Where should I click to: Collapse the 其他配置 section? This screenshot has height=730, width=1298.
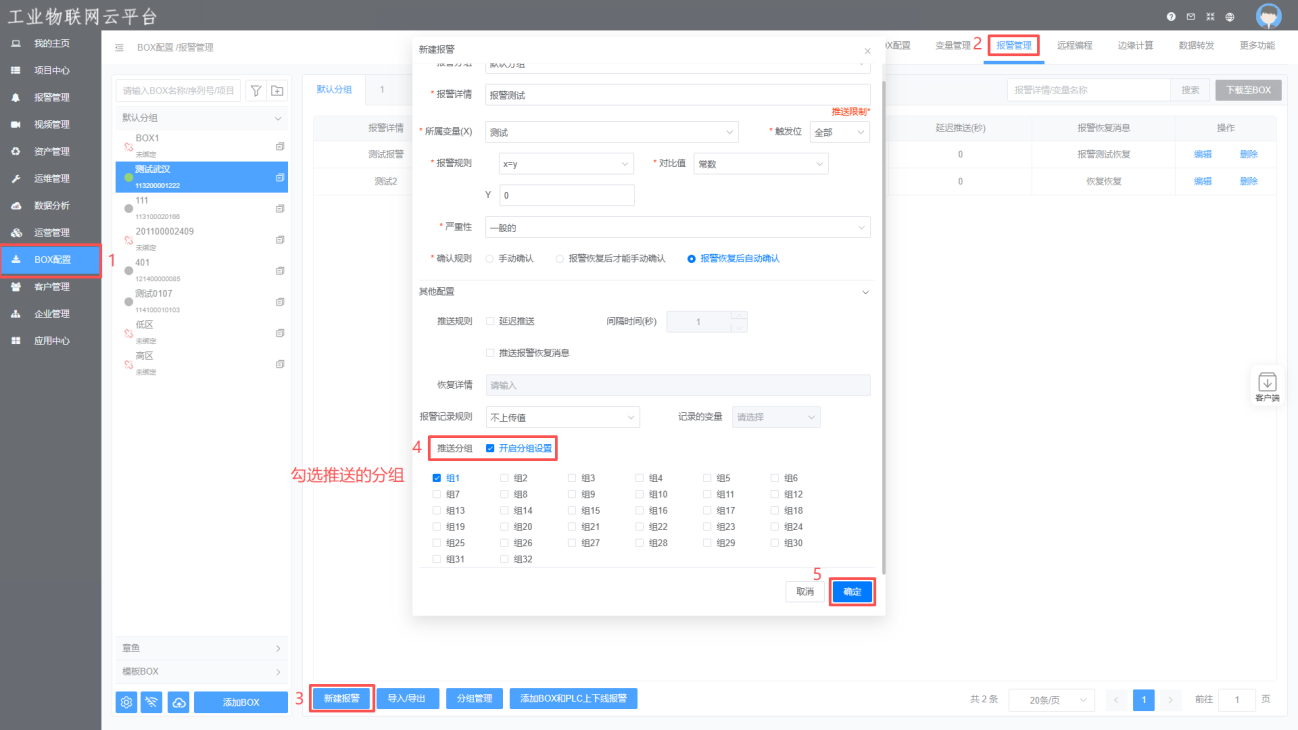[x=865, y=292]
